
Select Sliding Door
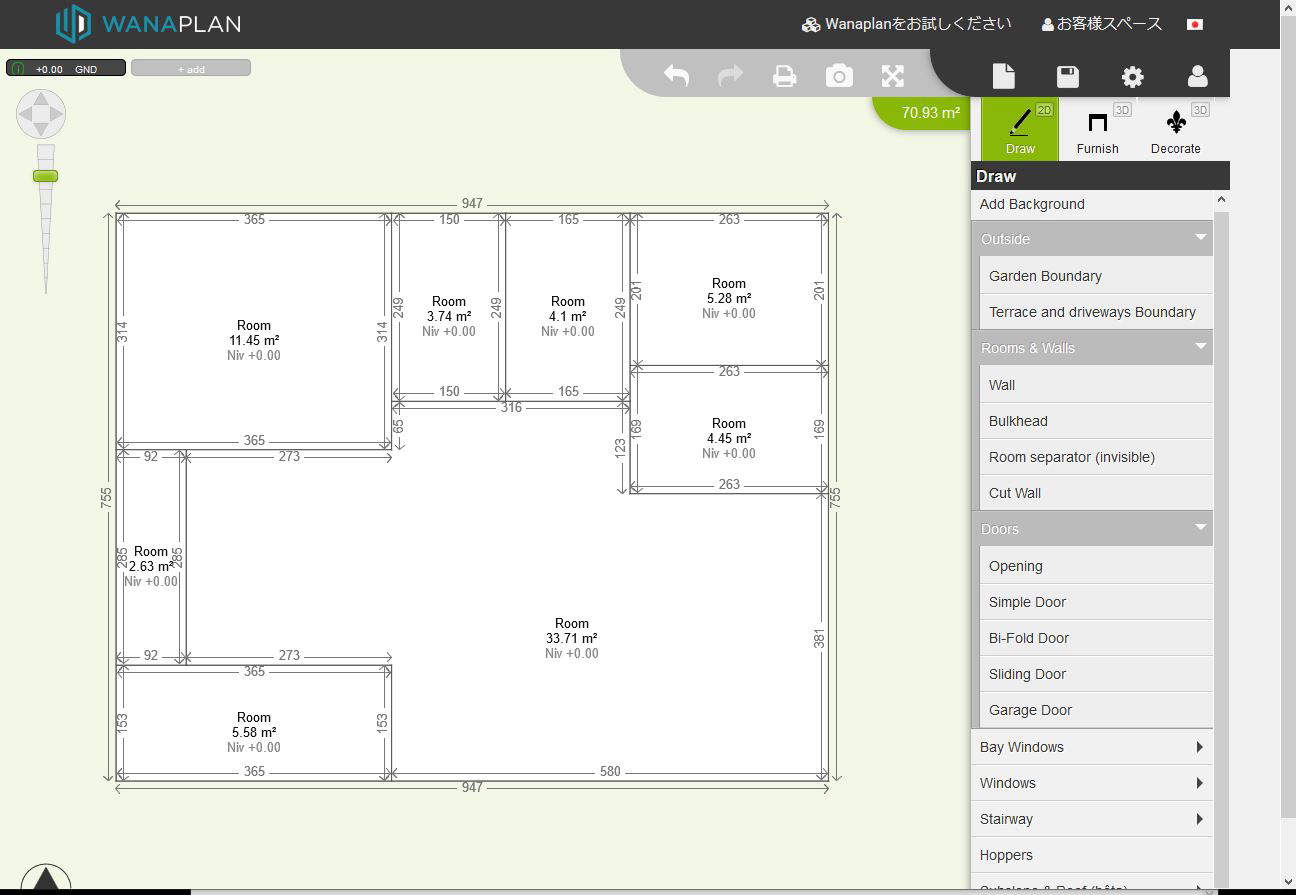click(1096, 674)
